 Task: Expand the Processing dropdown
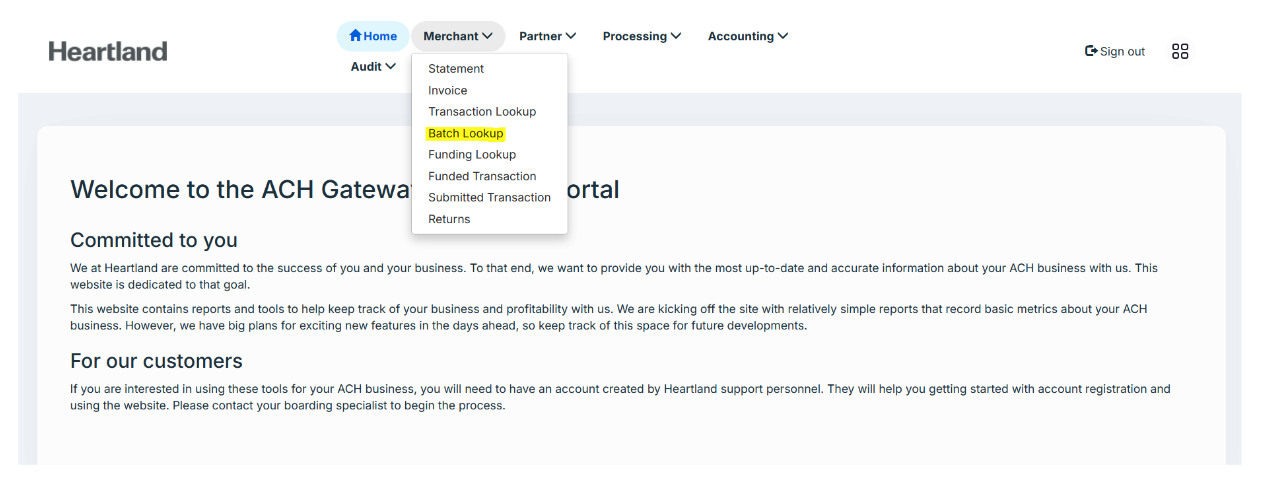641,36
